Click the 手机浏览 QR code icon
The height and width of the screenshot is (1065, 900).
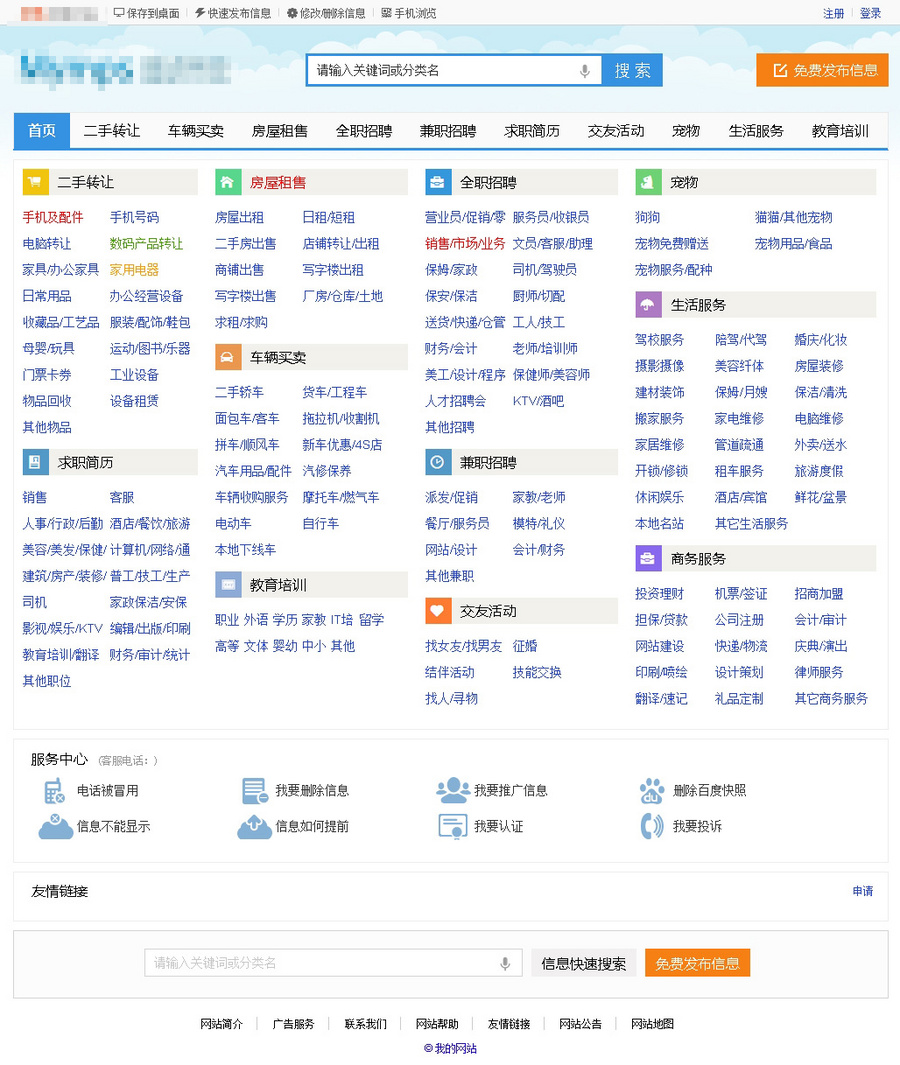pyautogui.click(x=386, y=13)
